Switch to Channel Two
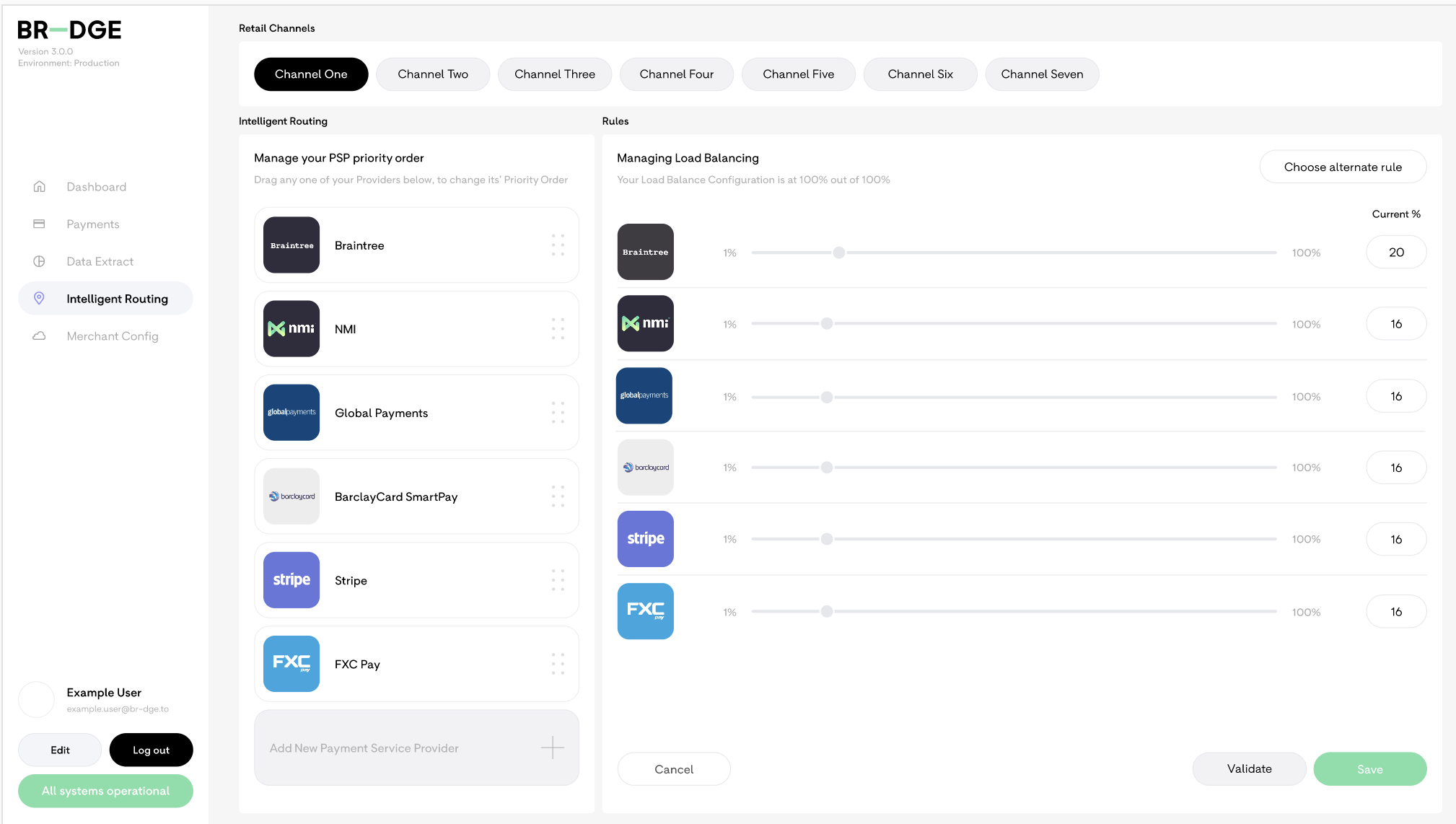Image resolution: width=1456 pixels, height=824 pixels. point(433,74)
